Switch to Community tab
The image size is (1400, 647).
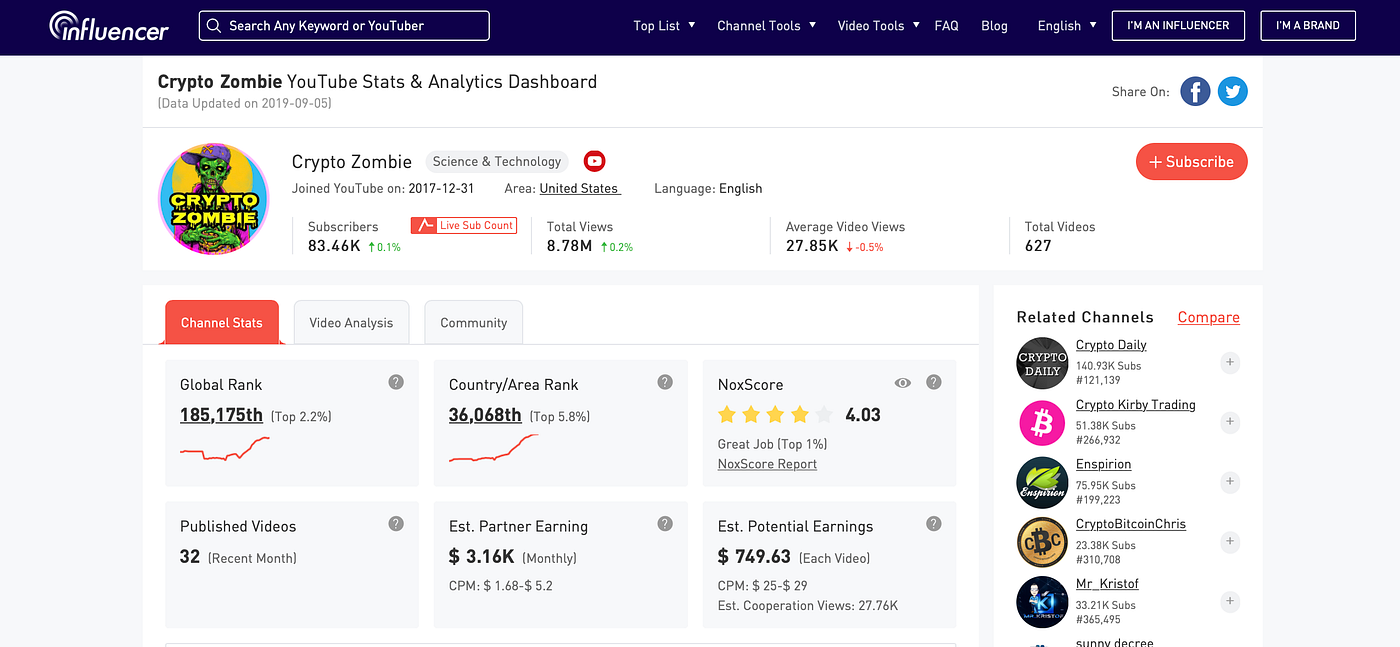coord(473,322)
